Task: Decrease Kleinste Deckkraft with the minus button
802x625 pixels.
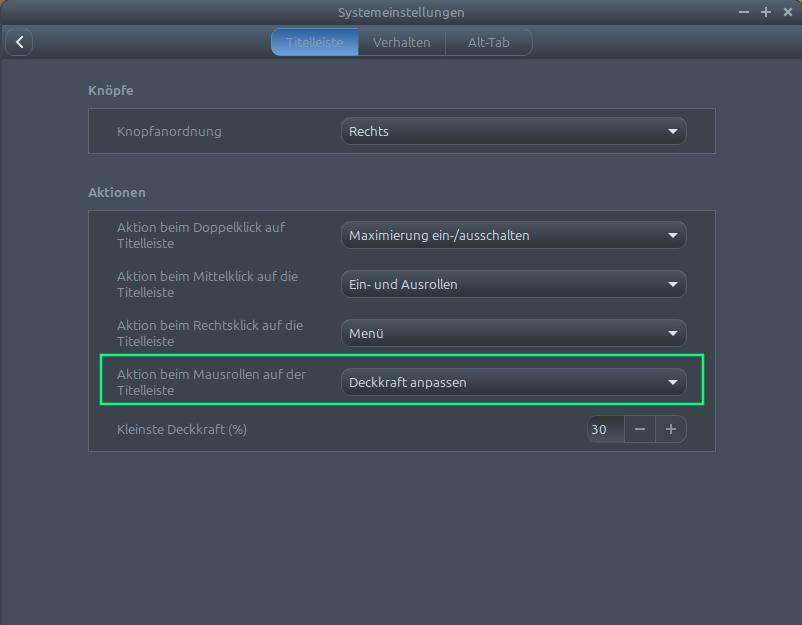Action: pos(641,429)
